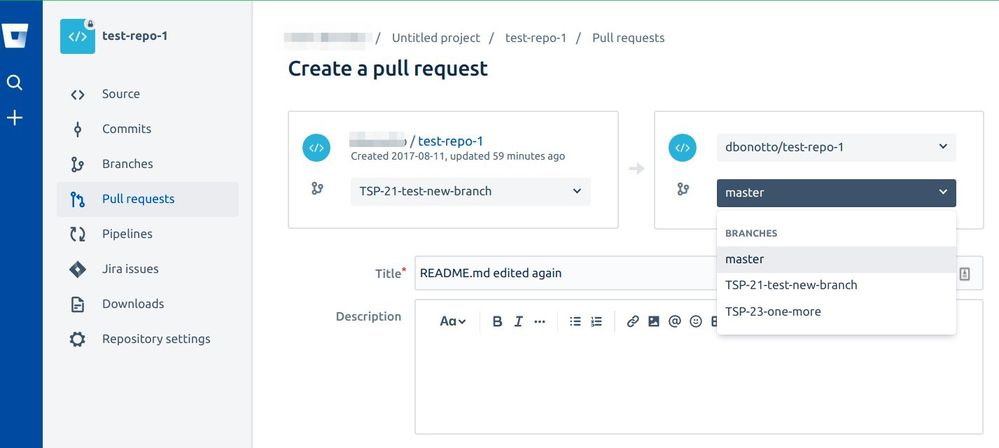Open Downloads in the sidebar

click(148, 305)
